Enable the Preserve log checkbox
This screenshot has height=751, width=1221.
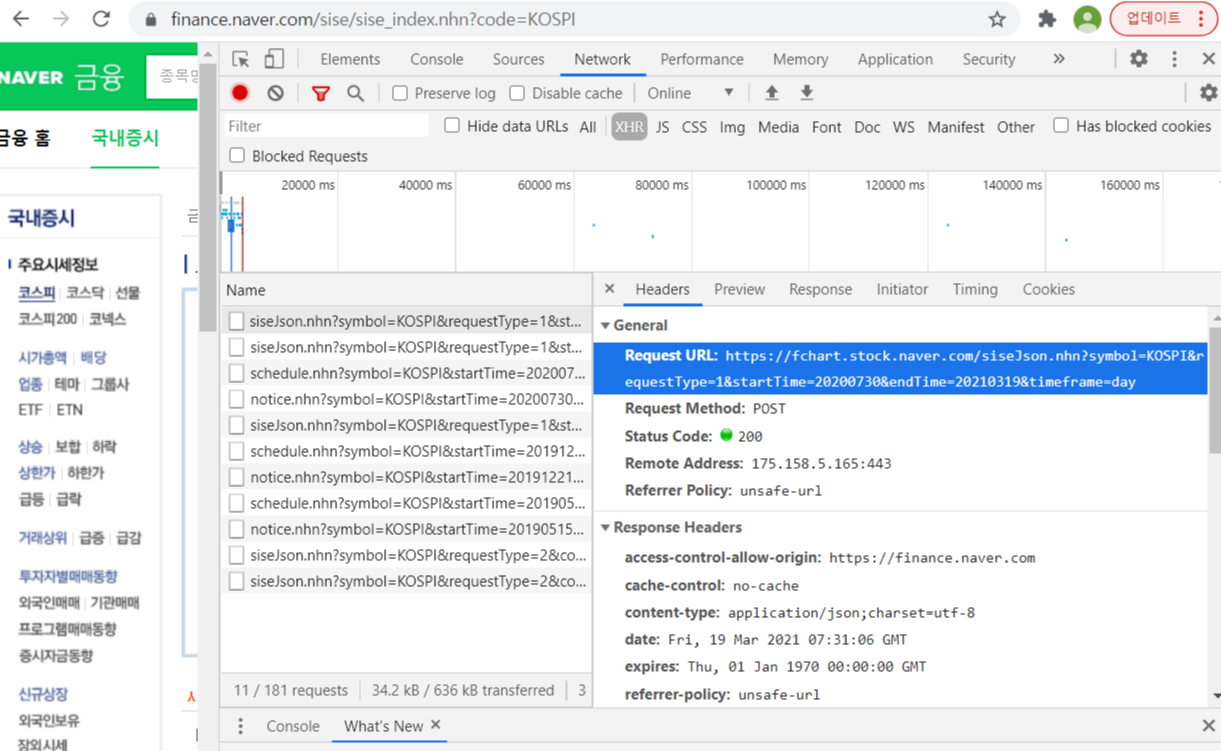point(400,93)
